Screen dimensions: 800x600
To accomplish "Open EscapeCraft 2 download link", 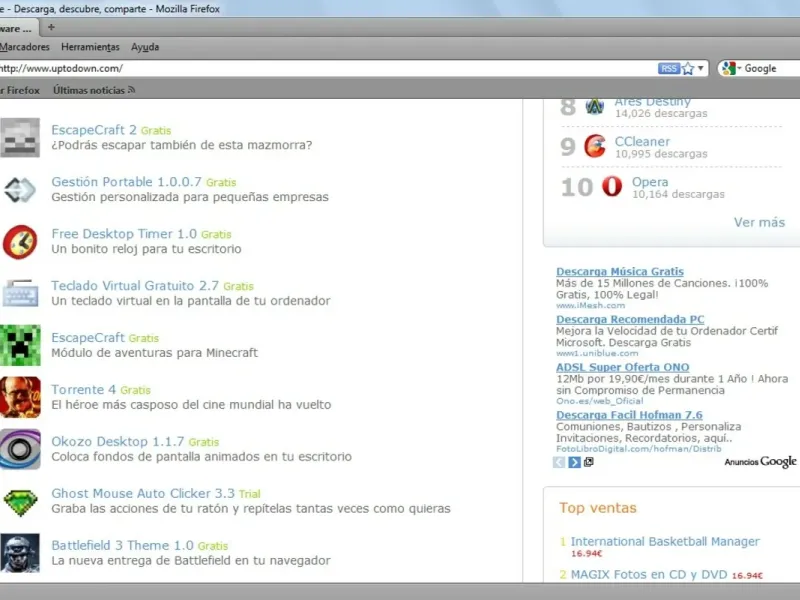I will pyautogui.click(x=94, y=130).
